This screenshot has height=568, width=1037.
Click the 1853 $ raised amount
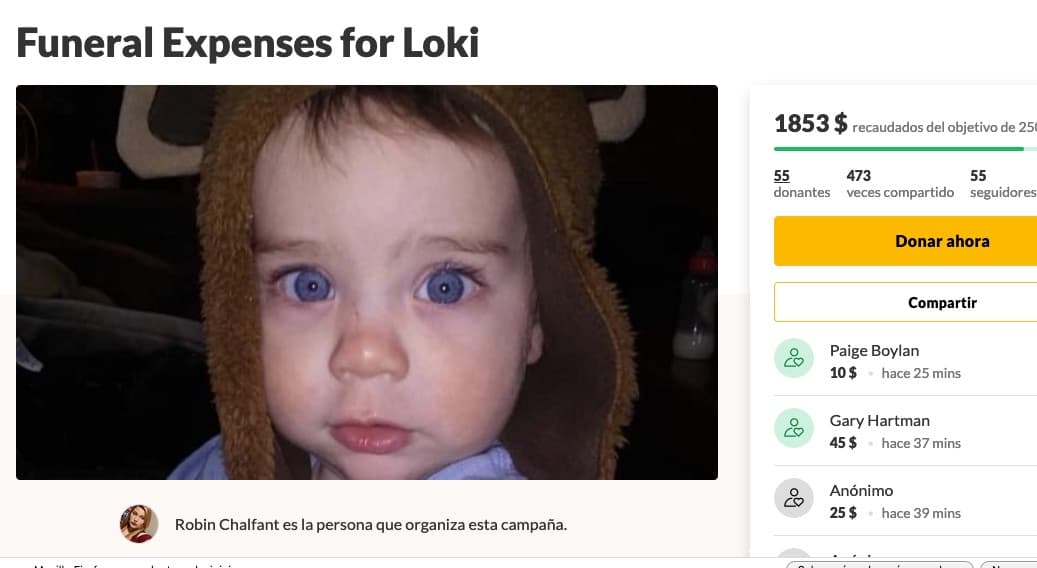pos(810,124)
